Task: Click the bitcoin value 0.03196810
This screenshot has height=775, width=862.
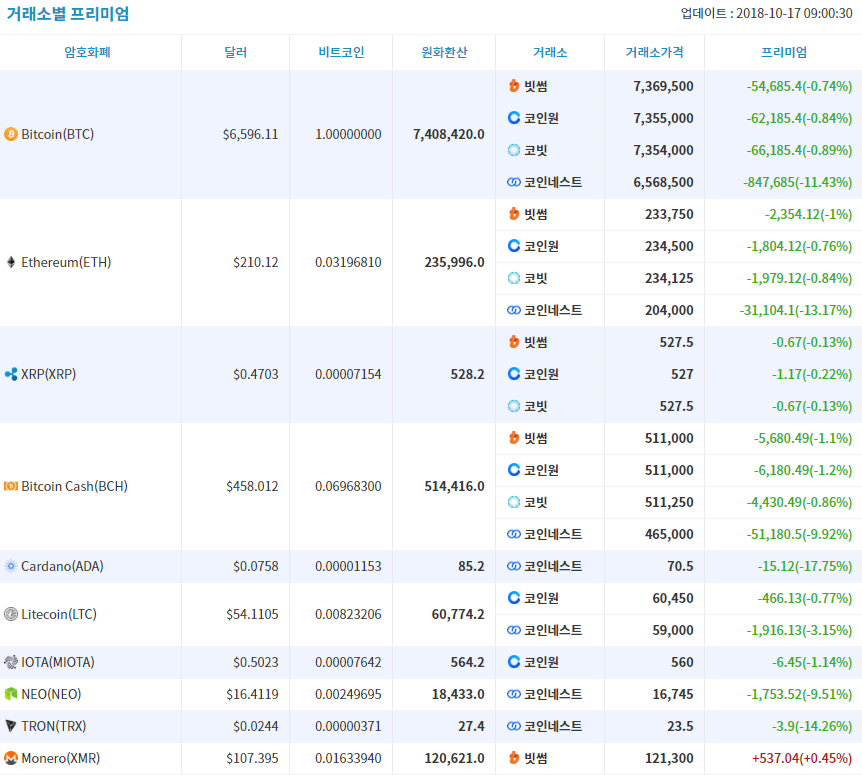Action: [348, 262]
